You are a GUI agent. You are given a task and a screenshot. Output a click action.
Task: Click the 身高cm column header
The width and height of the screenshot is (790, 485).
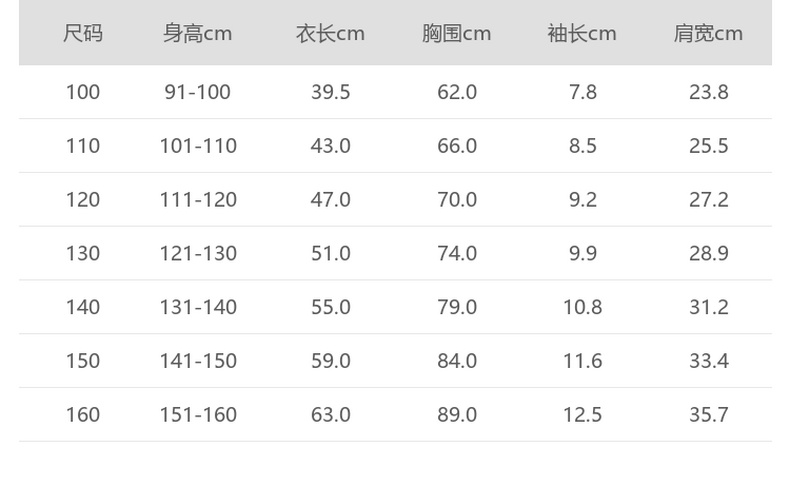197,33
